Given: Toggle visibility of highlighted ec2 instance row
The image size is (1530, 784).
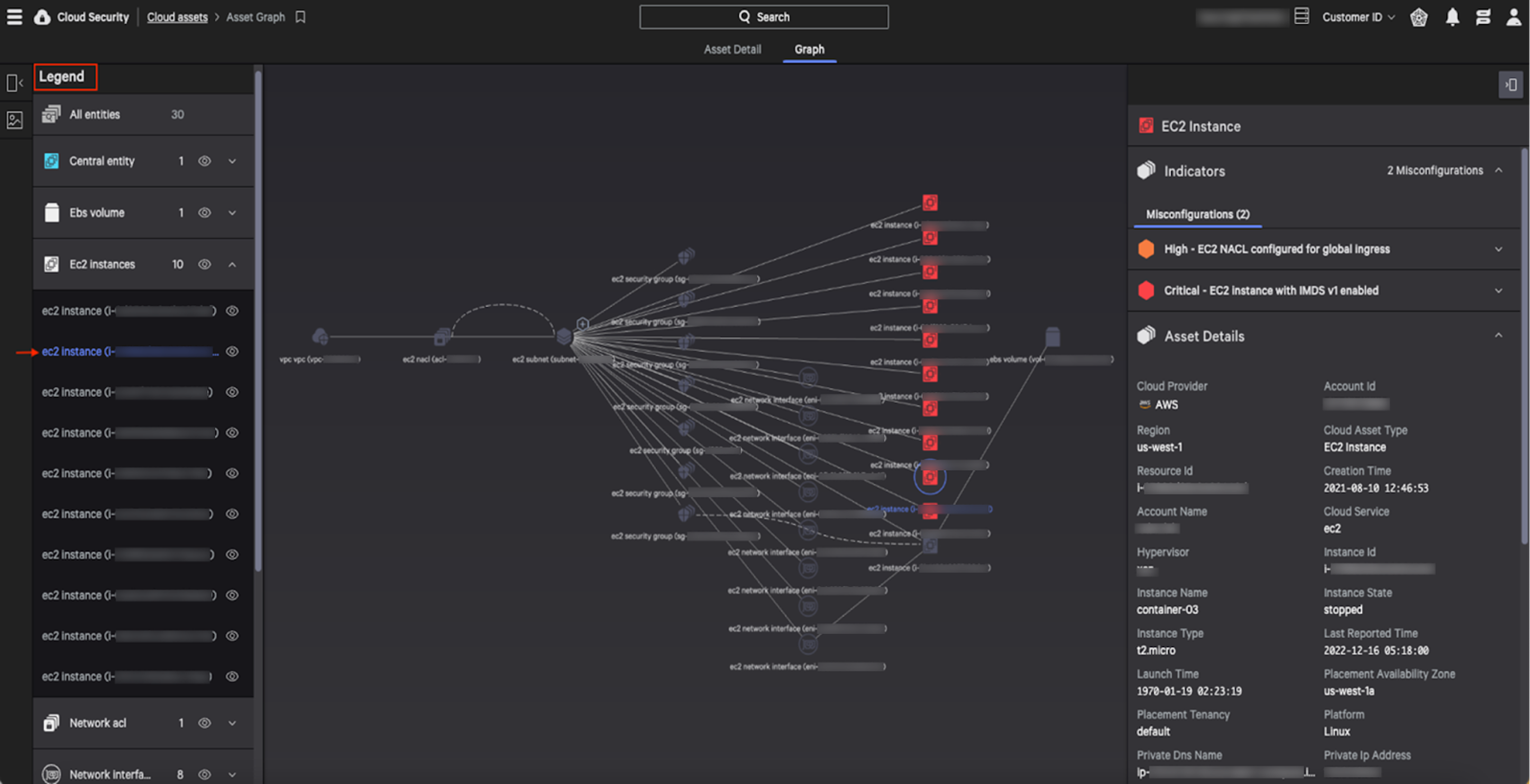Looking at the screenshot, I should point(232,352).
